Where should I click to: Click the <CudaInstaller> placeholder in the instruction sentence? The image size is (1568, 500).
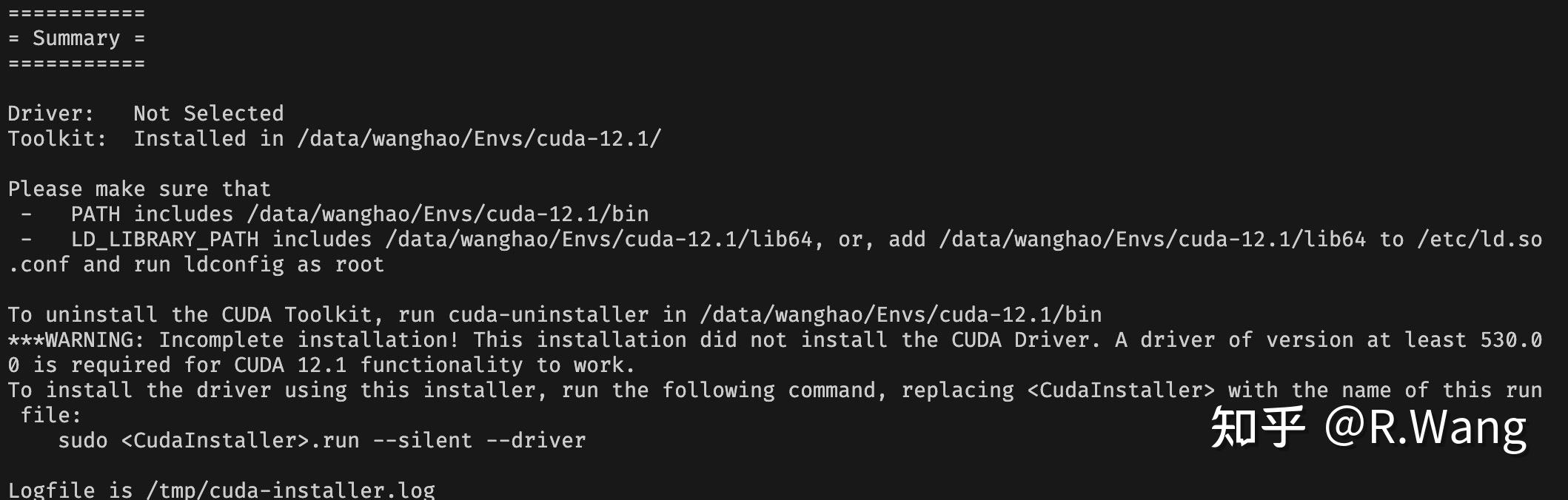(1121, 391)
